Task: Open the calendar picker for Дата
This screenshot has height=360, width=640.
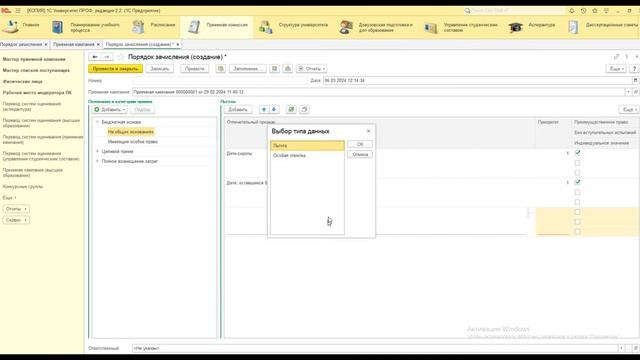Action: pos(636,80)
